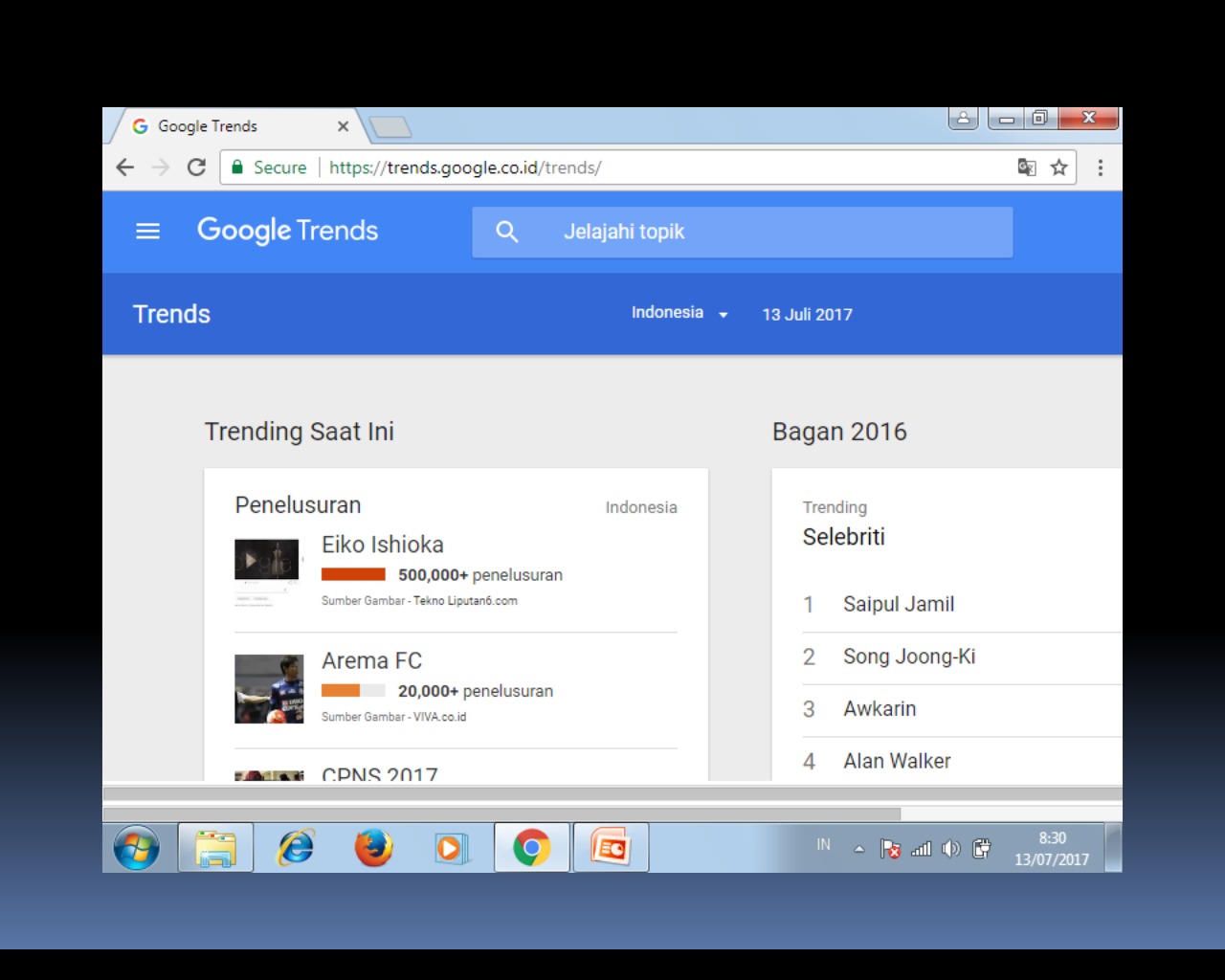1225x980 pixels.
Task: Click the Trends heading link
Action: tap(171, 314)
